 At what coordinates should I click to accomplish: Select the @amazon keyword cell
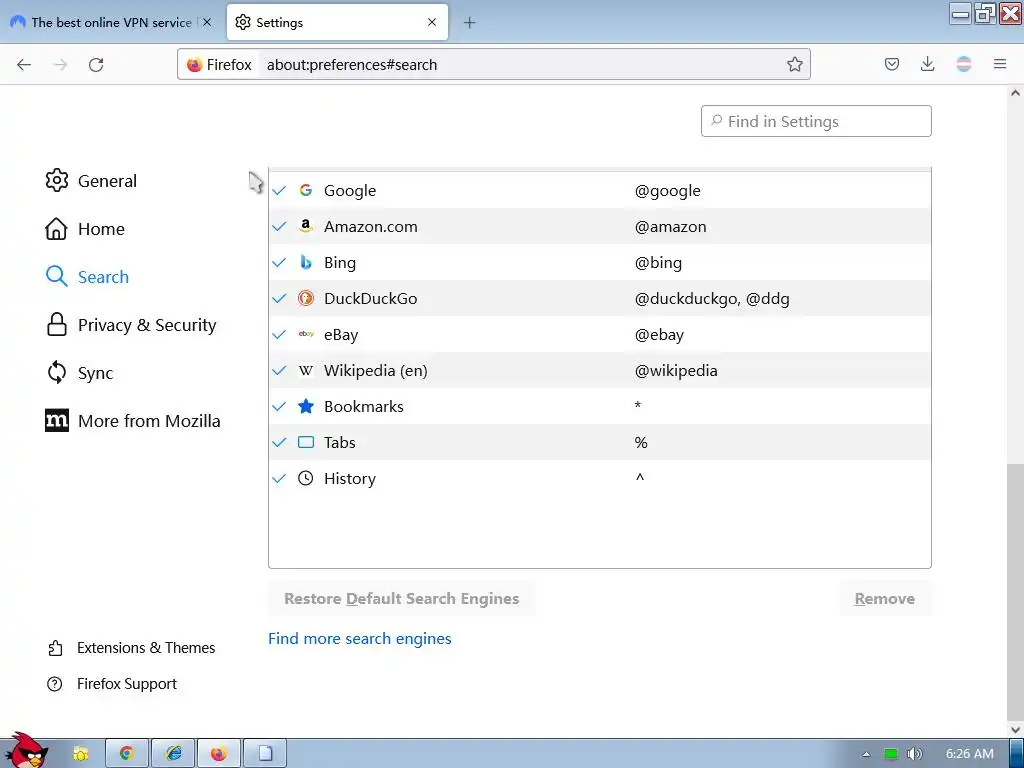[671, 227]
